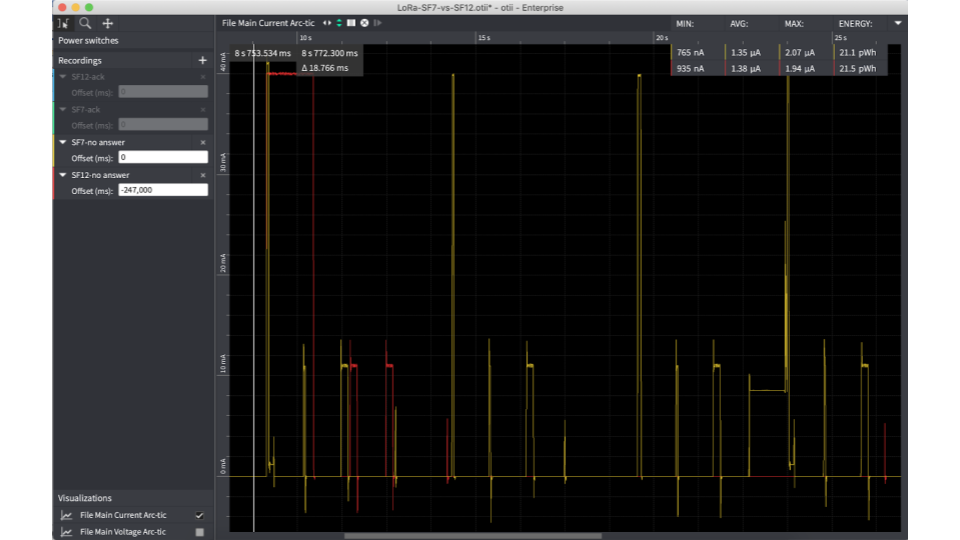Select the cursor selection tool
This screenshot has height=540, width=960.
click(63, 23)
